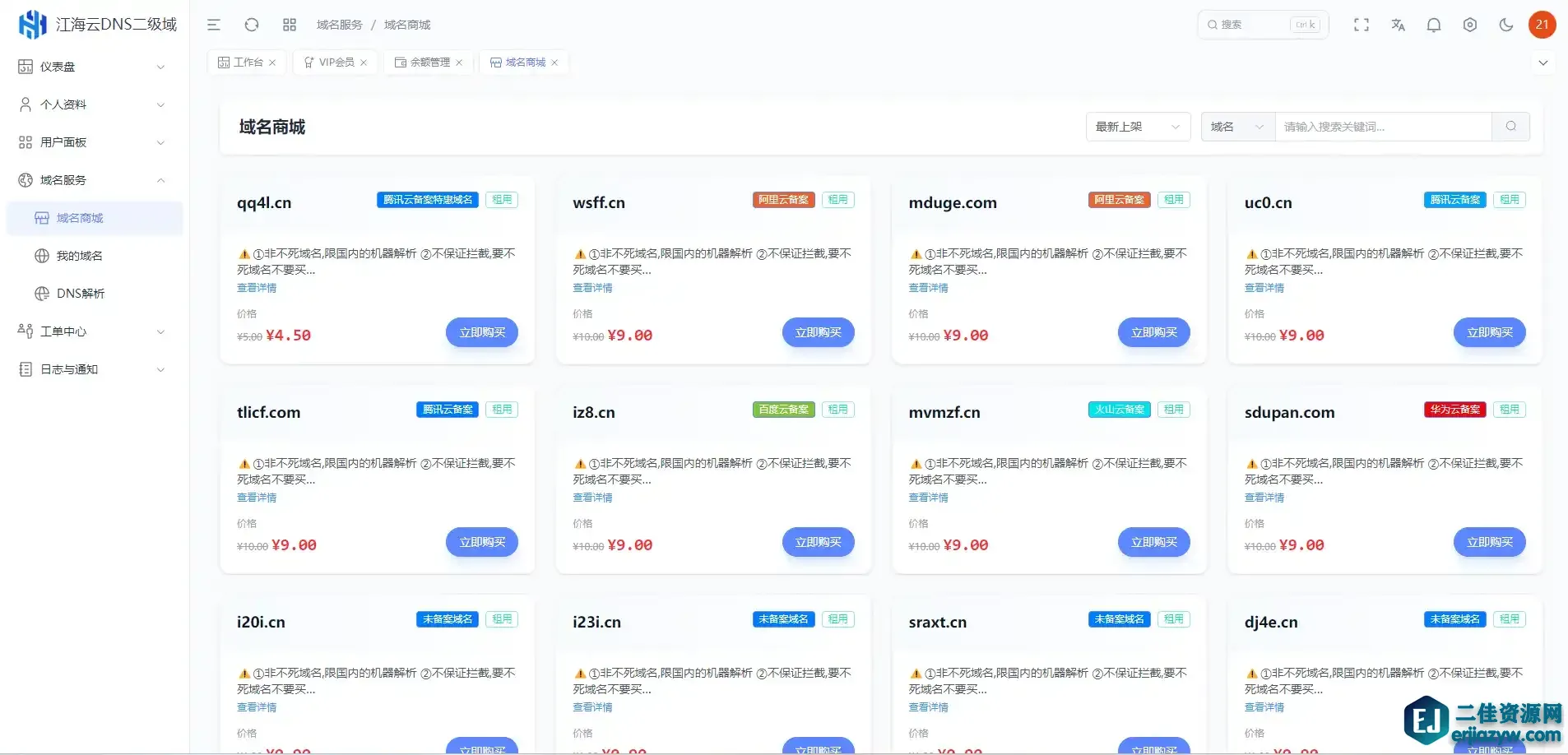The height and width of the screenshot is (755, 1568).
Task: Switch to the VIP会员 tab
Action: coord(336,63)
